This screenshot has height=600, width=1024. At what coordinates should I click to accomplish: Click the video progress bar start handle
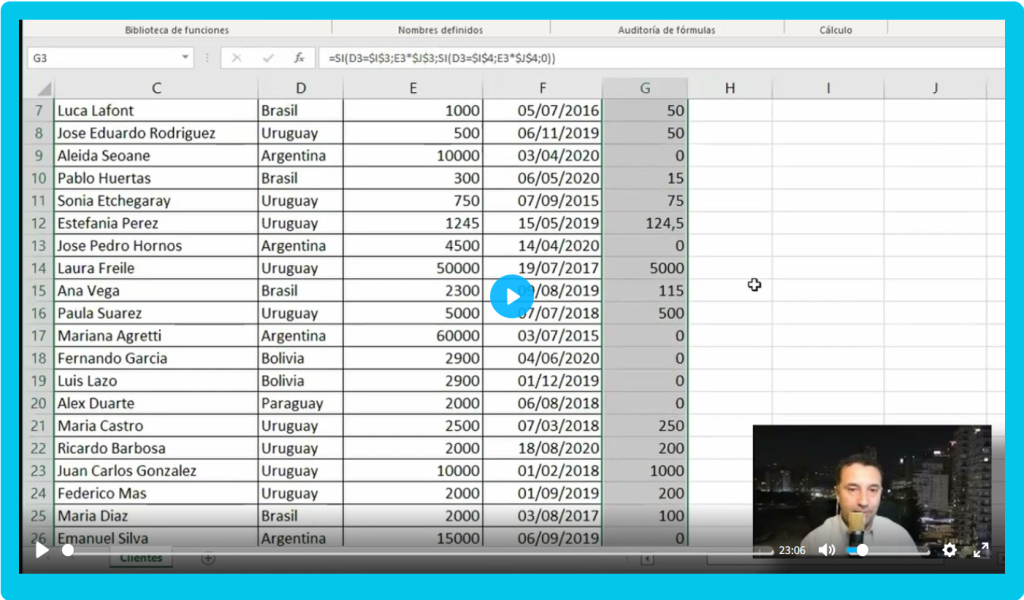[68, 550]
